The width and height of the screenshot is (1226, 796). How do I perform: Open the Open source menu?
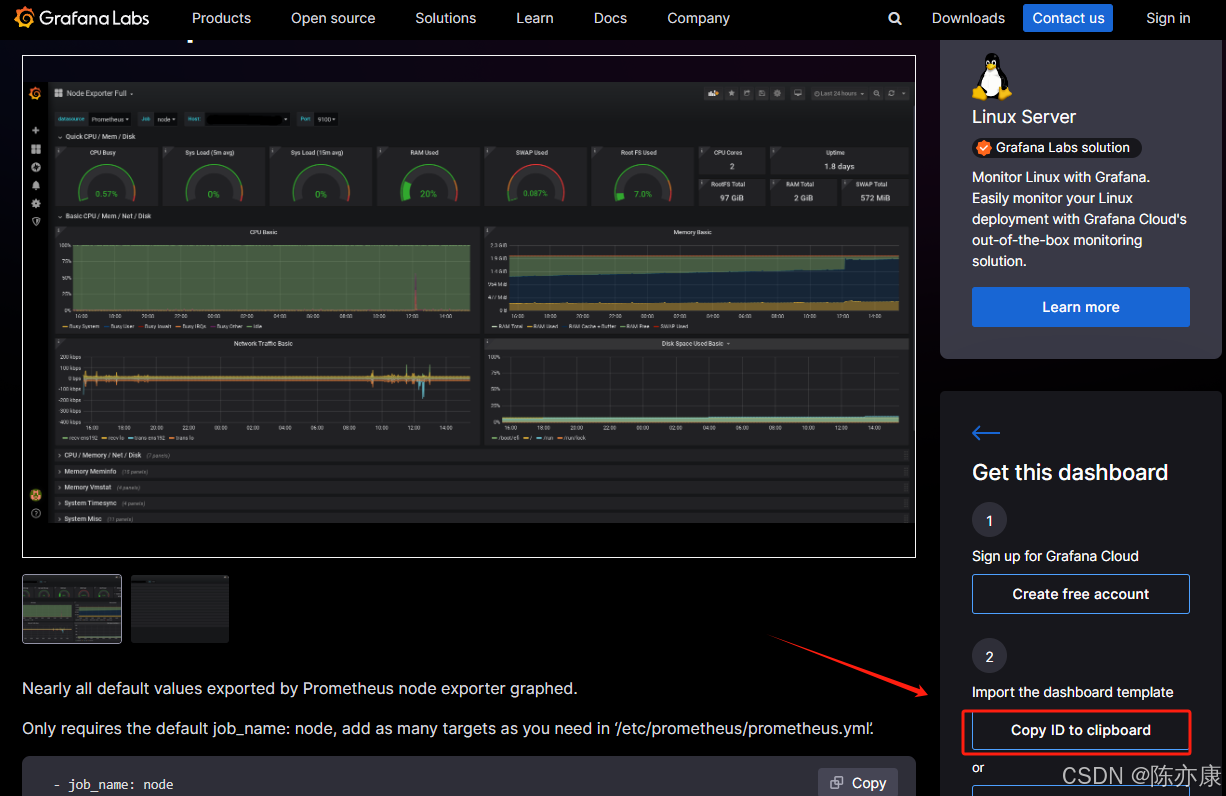click(333, 18)
